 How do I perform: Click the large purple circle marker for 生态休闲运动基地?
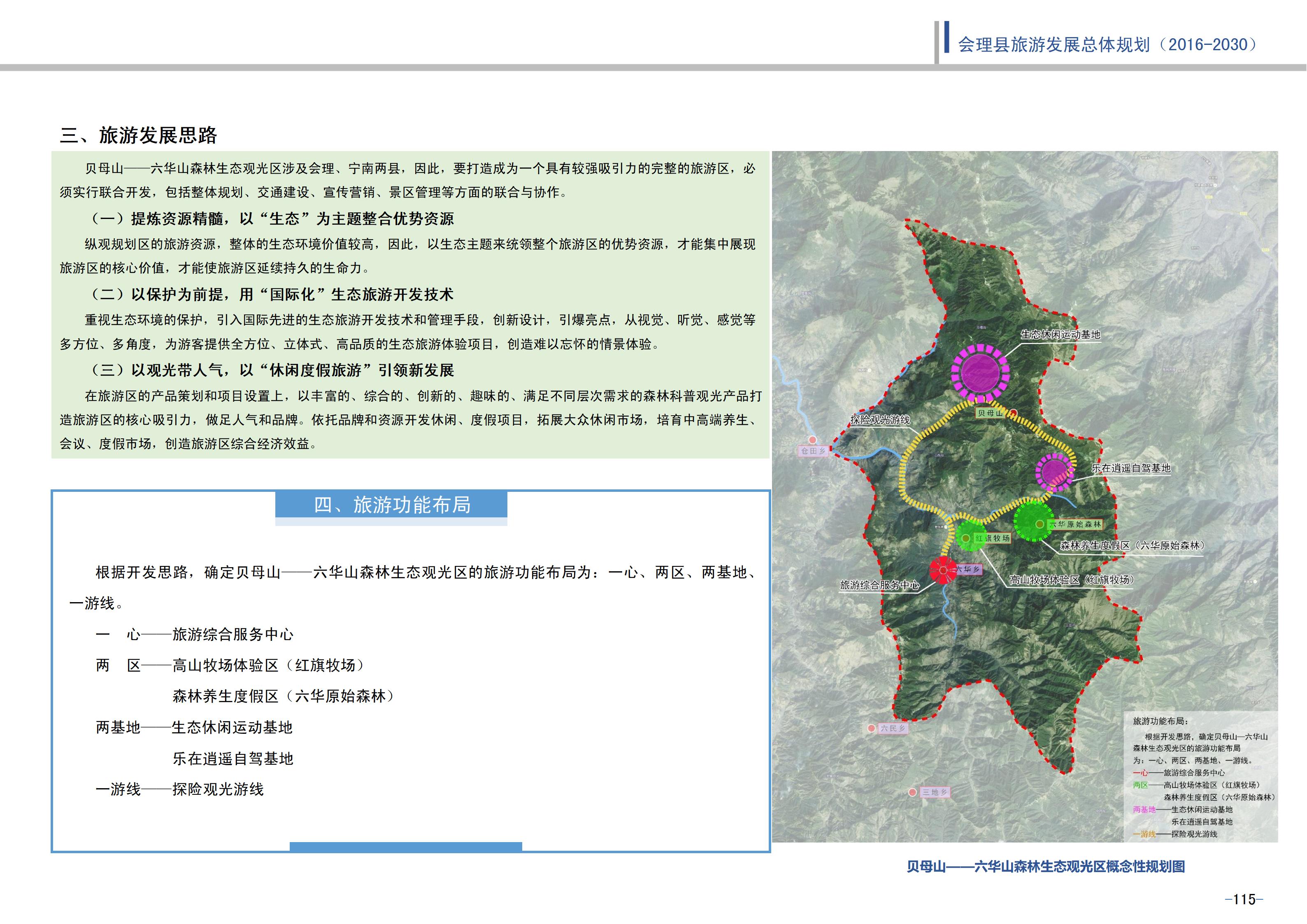coord(980,373)
